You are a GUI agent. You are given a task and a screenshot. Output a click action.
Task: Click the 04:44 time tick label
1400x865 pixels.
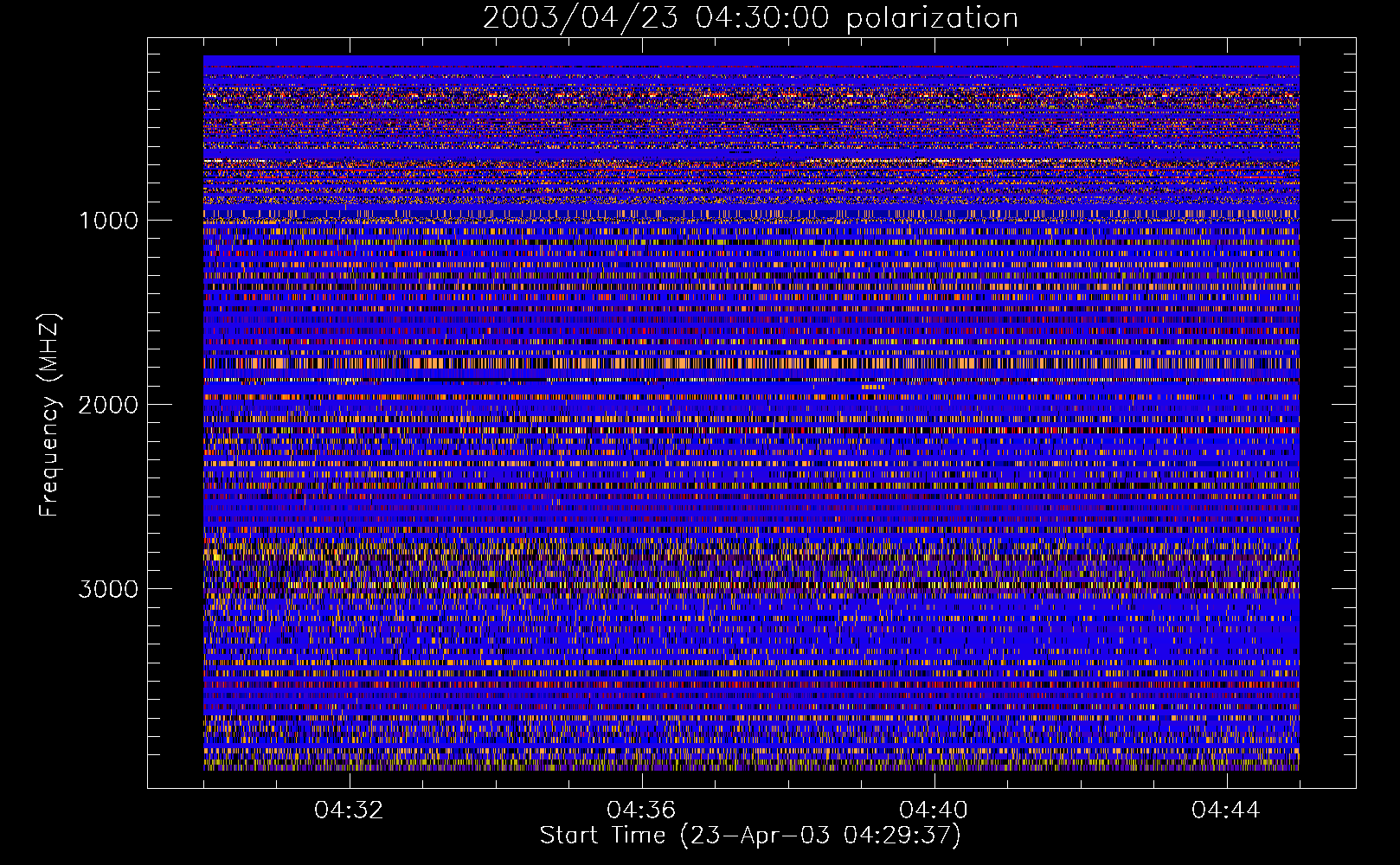click(1226, 811)
